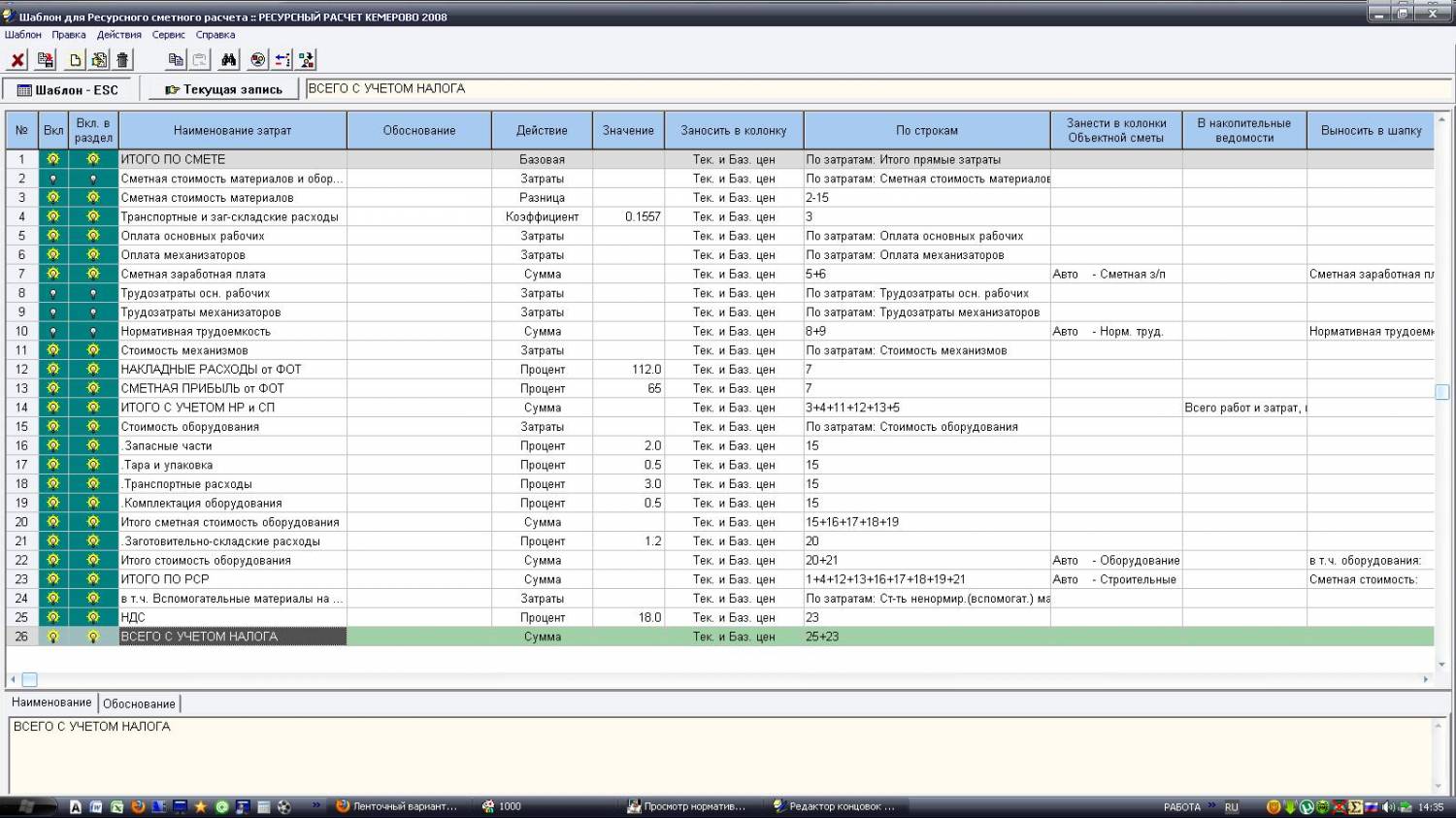Click the Разница action cell in row 3

[x=542, y=197]
